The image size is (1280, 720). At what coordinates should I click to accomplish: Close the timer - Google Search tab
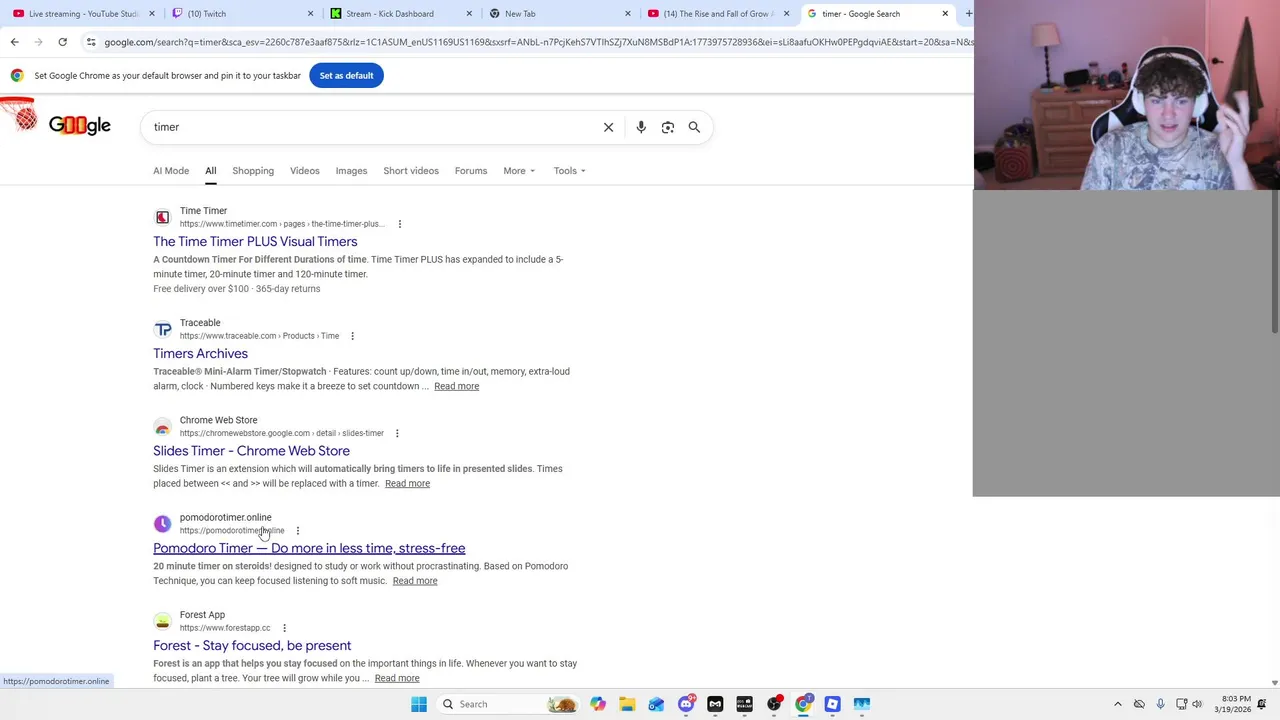click(945, 14)
